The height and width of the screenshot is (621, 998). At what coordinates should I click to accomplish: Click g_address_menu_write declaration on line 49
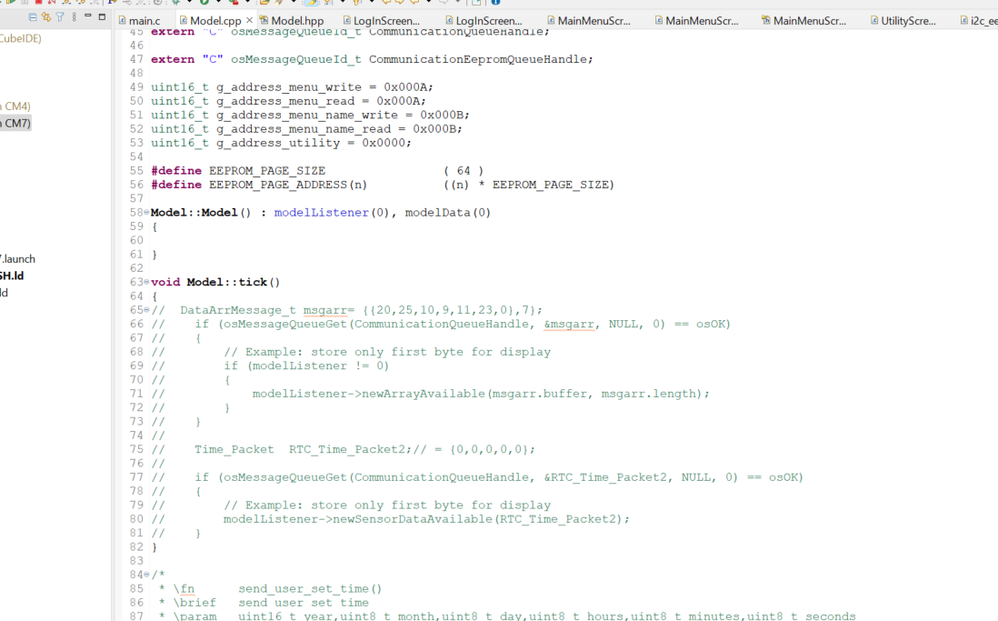[x=288, y=87]
